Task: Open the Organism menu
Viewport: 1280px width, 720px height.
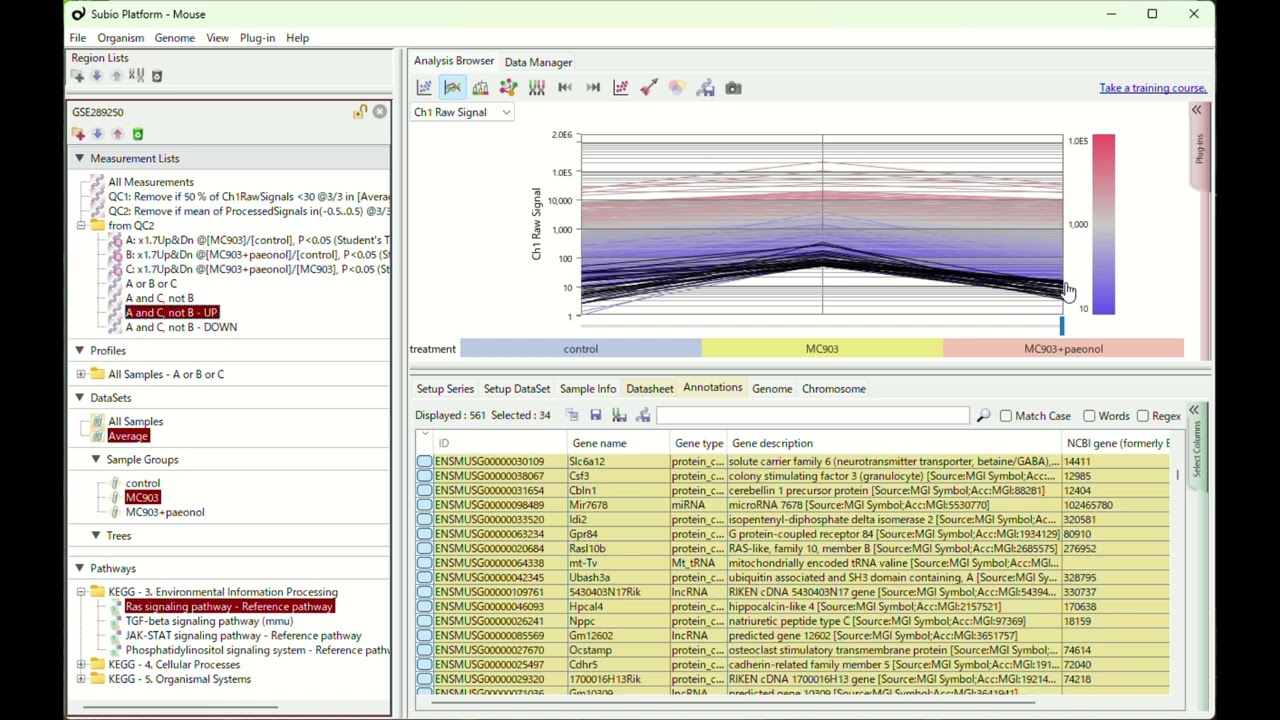Action: 120,38
